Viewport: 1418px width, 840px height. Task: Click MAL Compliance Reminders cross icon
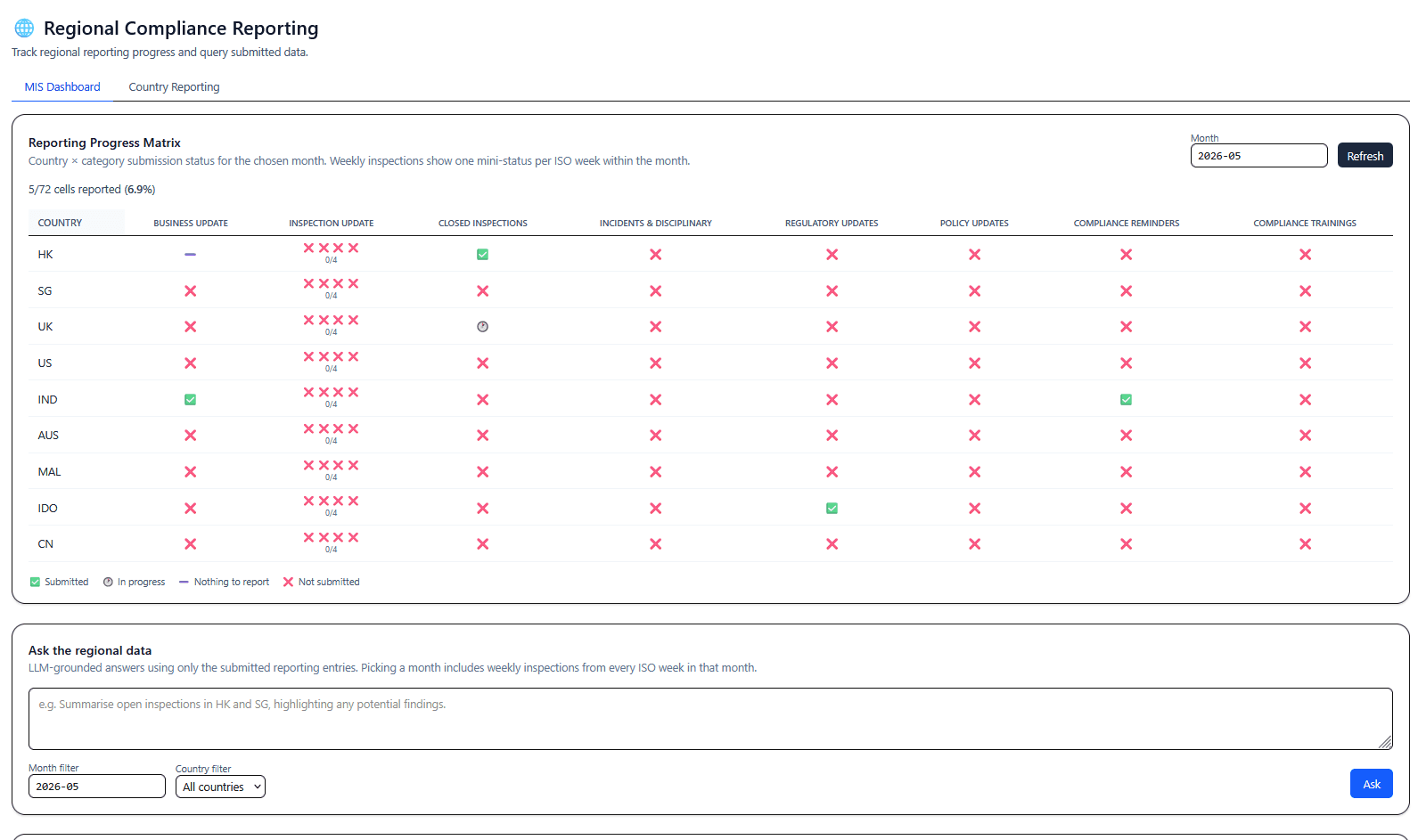[1127, 472]
